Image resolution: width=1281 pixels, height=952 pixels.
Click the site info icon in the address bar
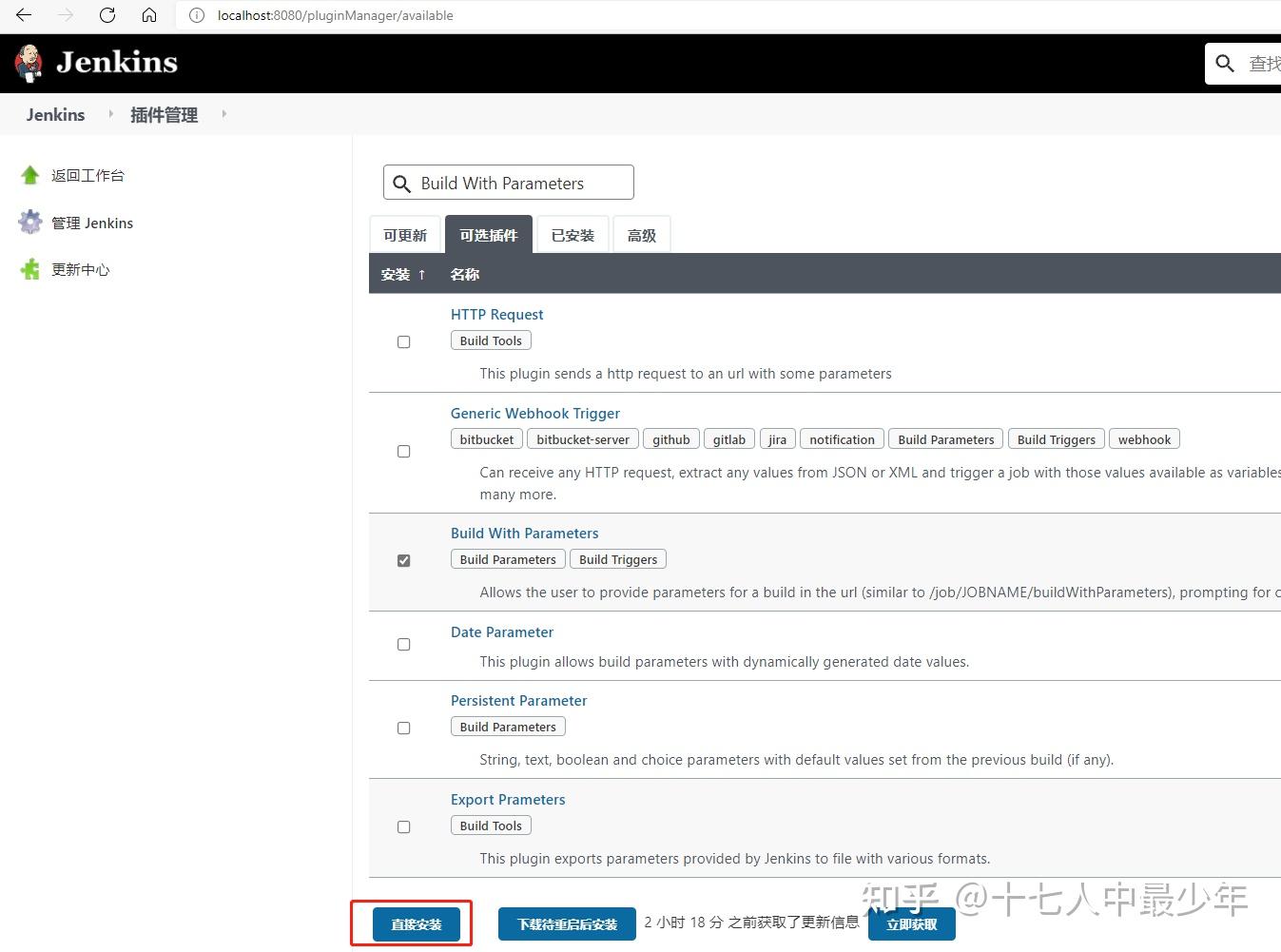(197, 15)
